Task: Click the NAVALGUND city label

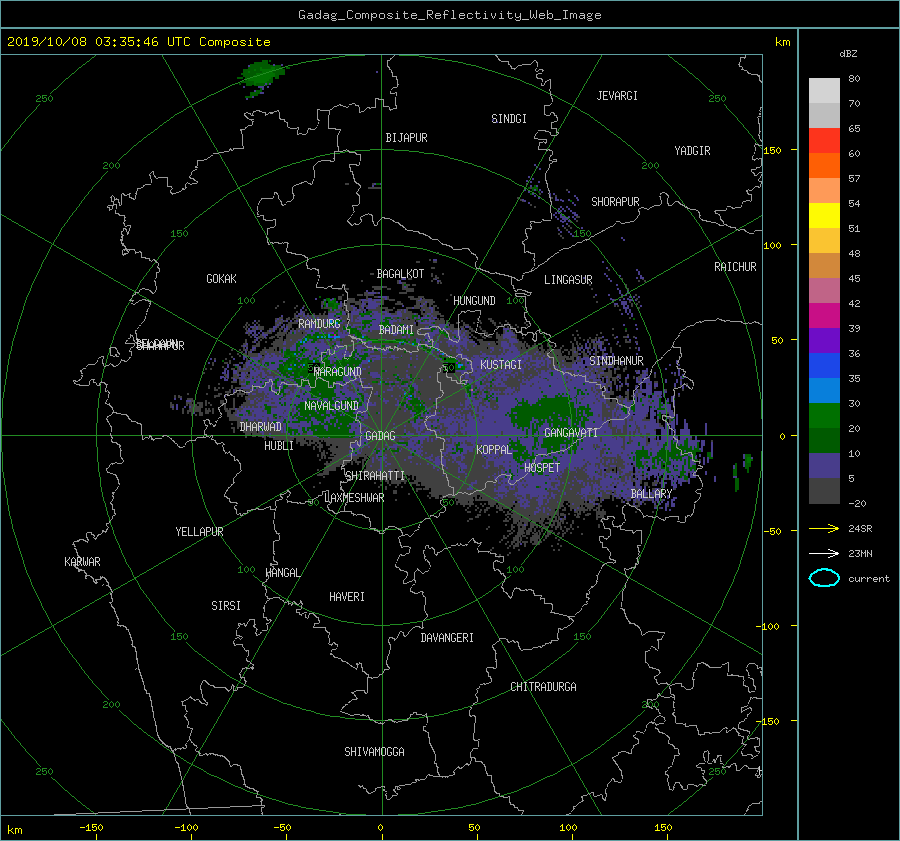Action: pyautogui.click(x=331, y=406)
